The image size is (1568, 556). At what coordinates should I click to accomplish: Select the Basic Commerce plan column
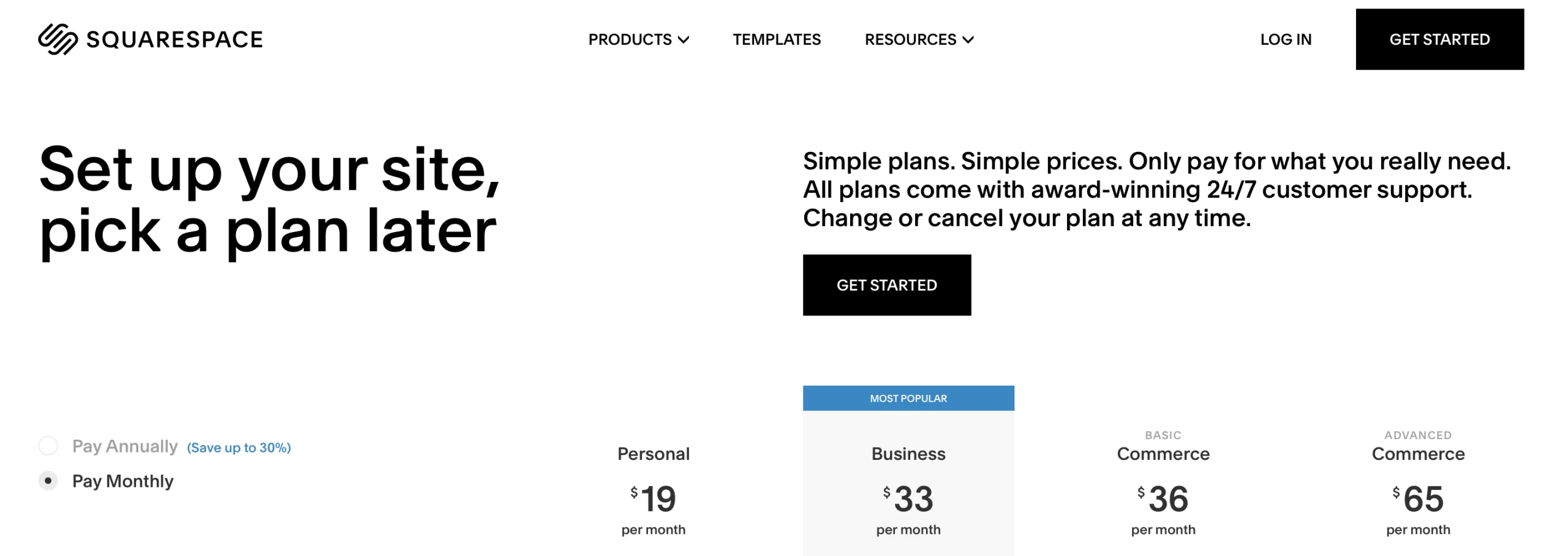pyautogui.click(x=1163, y=454)
